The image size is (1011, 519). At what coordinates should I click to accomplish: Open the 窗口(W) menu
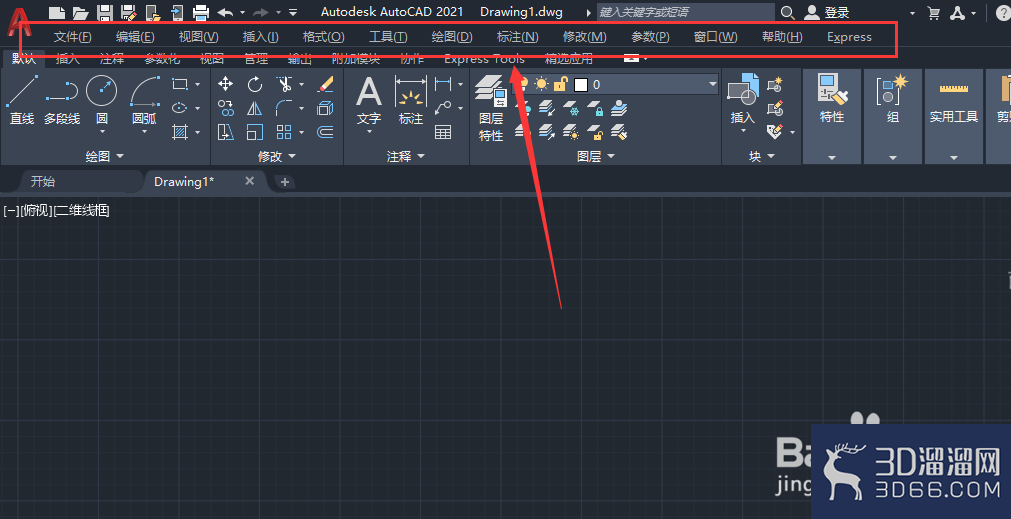pos(716,37)
